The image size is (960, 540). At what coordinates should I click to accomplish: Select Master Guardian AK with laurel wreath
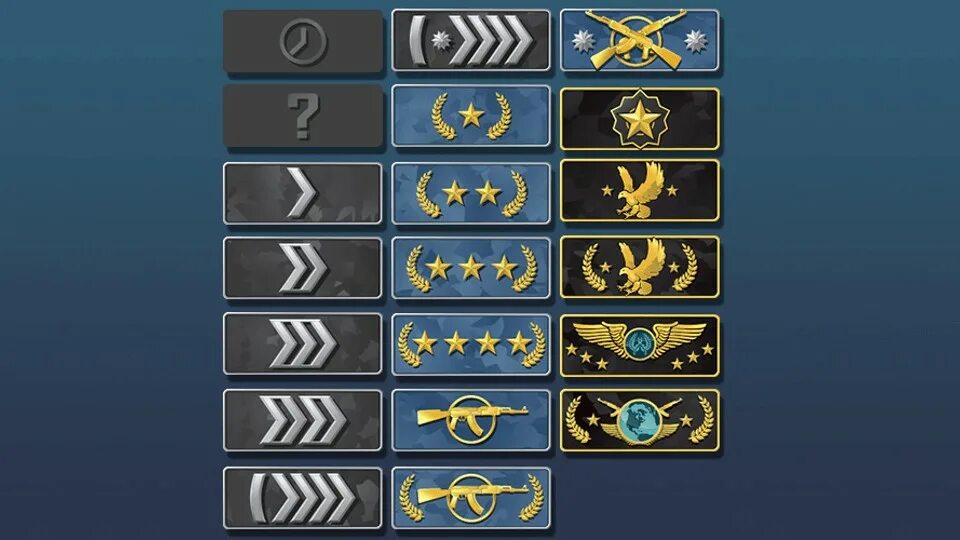[471, 498]
